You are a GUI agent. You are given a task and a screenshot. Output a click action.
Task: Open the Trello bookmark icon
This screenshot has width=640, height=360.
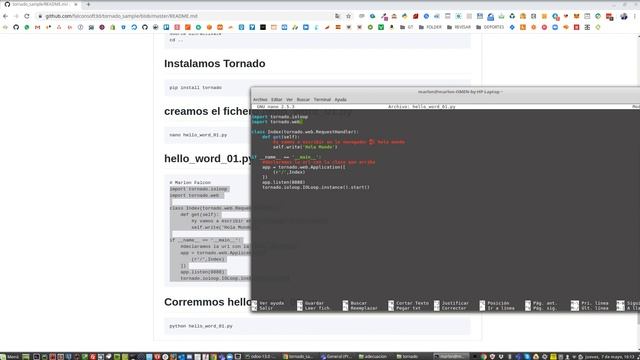tap(166, 27)
